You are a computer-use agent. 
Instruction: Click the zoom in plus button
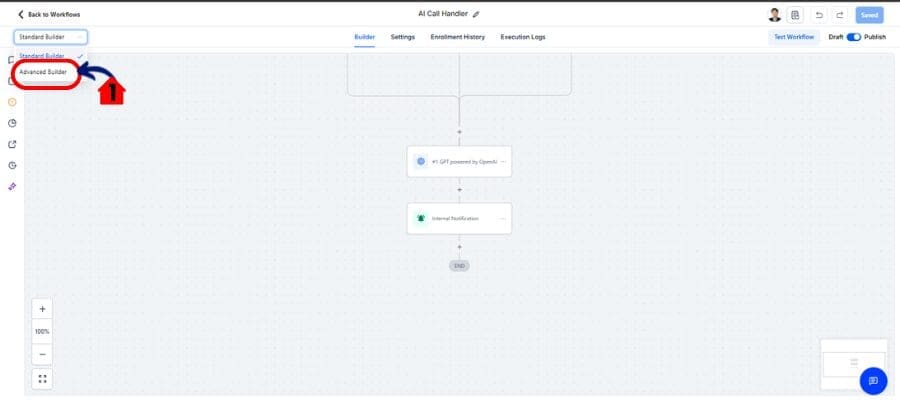[x=42, y=309]
